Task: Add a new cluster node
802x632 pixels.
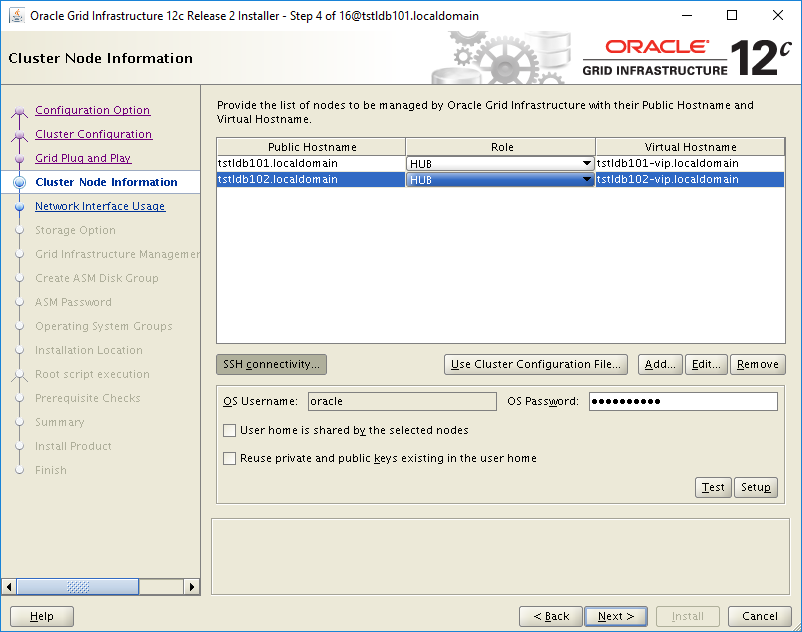Action: click(x=660, y=364)
